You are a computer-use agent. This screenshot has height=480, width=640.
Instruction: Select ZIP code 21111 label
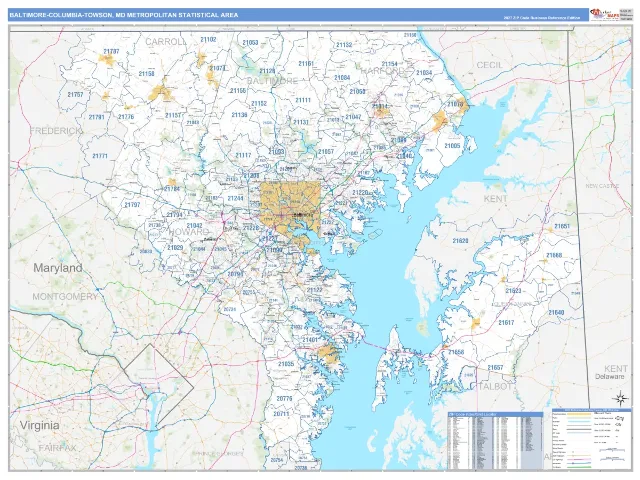coord(303,100)
